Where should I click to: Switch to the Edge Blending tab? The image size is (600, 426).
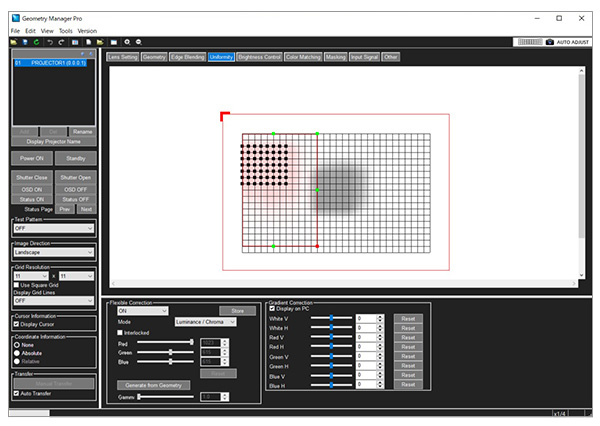pos(188,57)
